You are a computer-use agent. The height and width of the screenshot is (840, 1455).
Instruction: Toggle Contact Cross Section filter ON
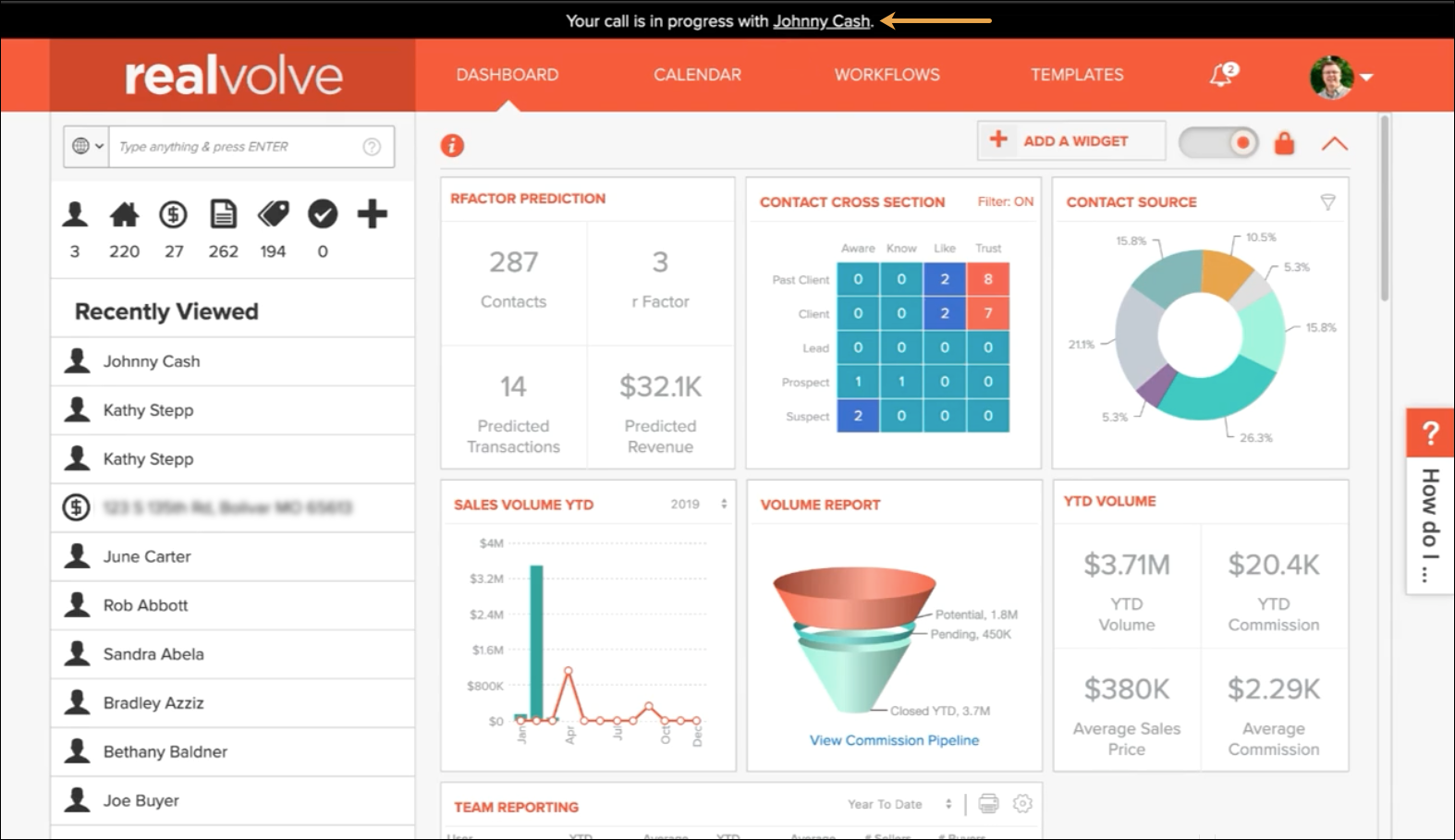(1005, 201)
